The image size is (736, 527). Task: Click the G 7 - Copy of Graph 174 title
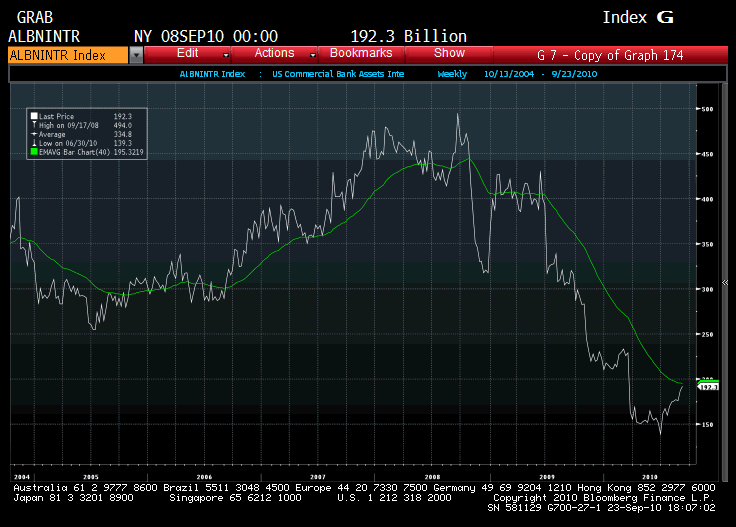point(610,55)
